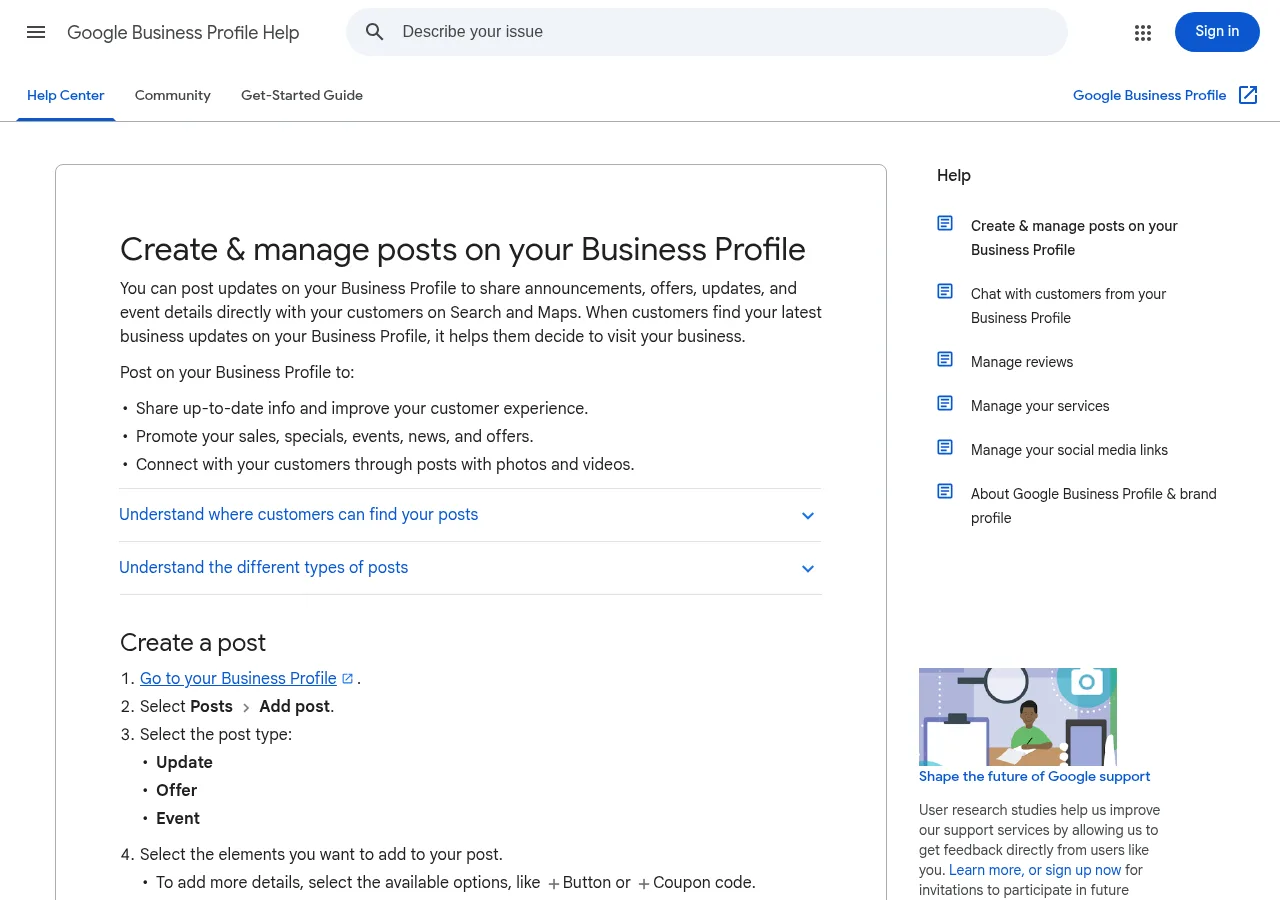Open Chat with customers from your Business Profile

coord(1069,306)
